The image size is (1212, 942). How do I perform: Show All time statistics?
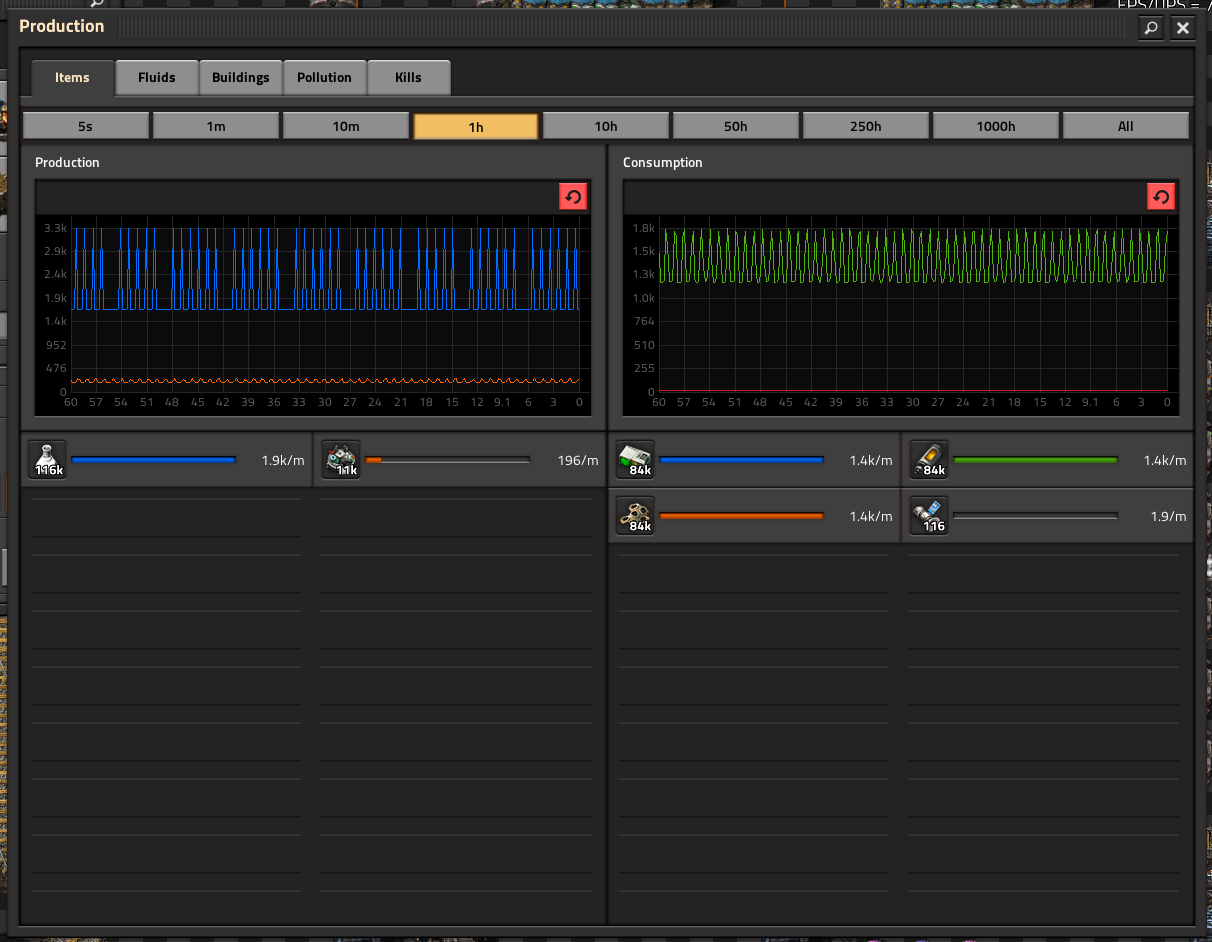(x=1126, y=126)
